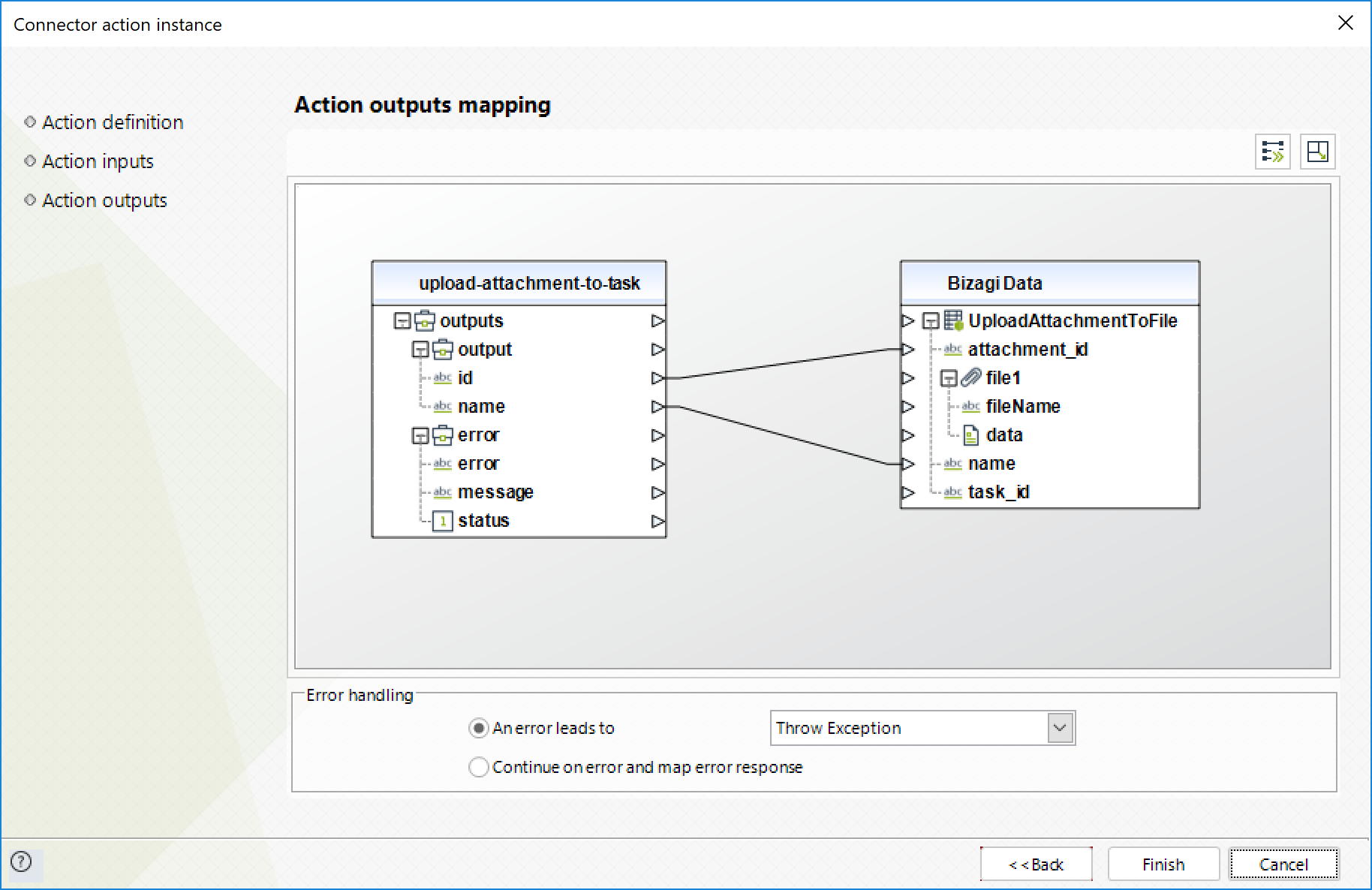The height and width of the screenshot is (890, 1372).
Task: Click the upload-attachment-to-task panel header
Action: (519, 283)
